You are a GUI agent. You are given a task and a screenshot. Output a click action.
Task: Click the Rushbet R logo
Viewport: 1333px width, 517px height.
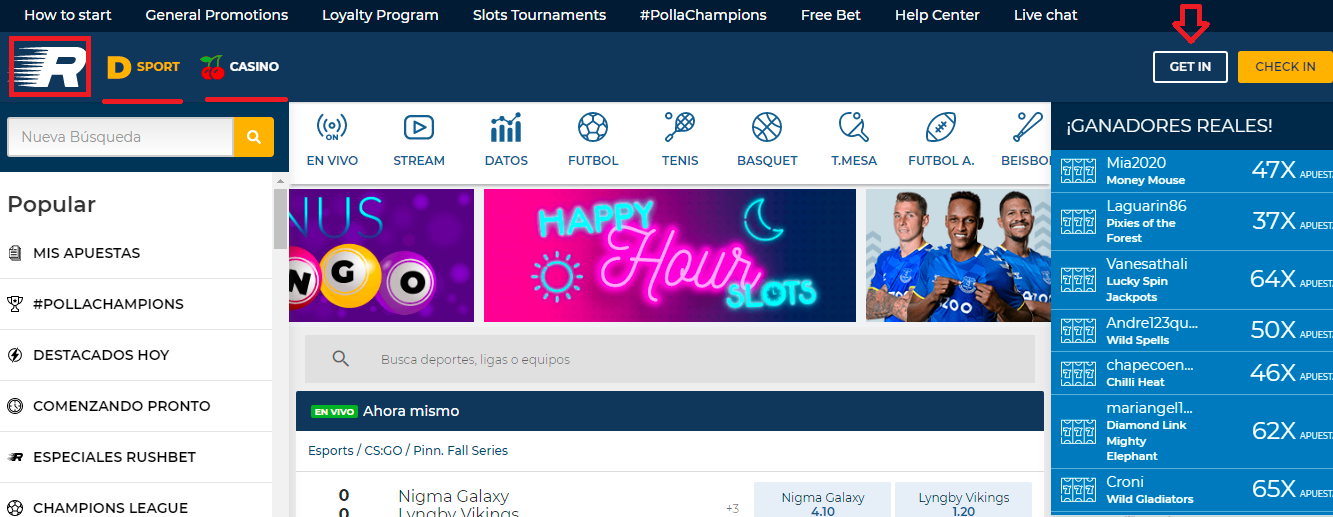click(x=50, y=66)
